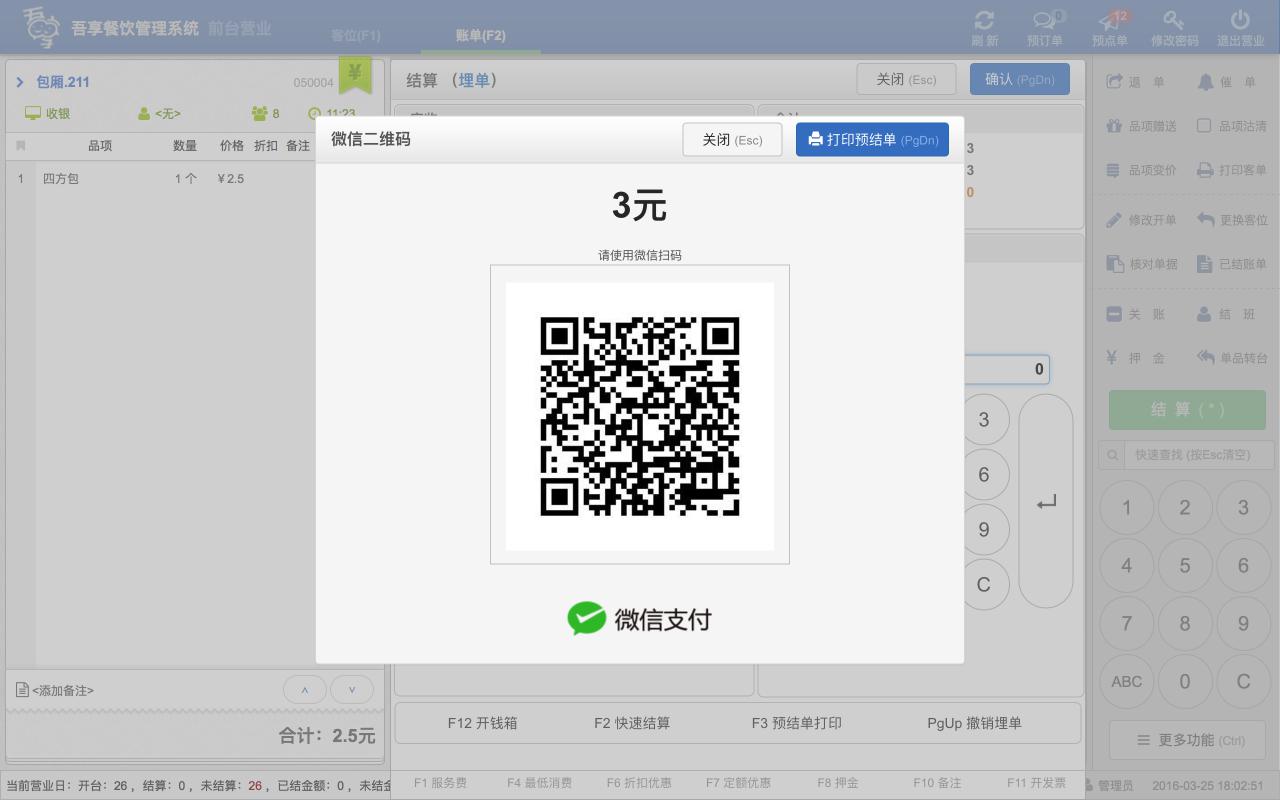Click 结班 shift end button
Image resolution: width=1280 pixels, height=800 pixels.
coord(1225,314)
